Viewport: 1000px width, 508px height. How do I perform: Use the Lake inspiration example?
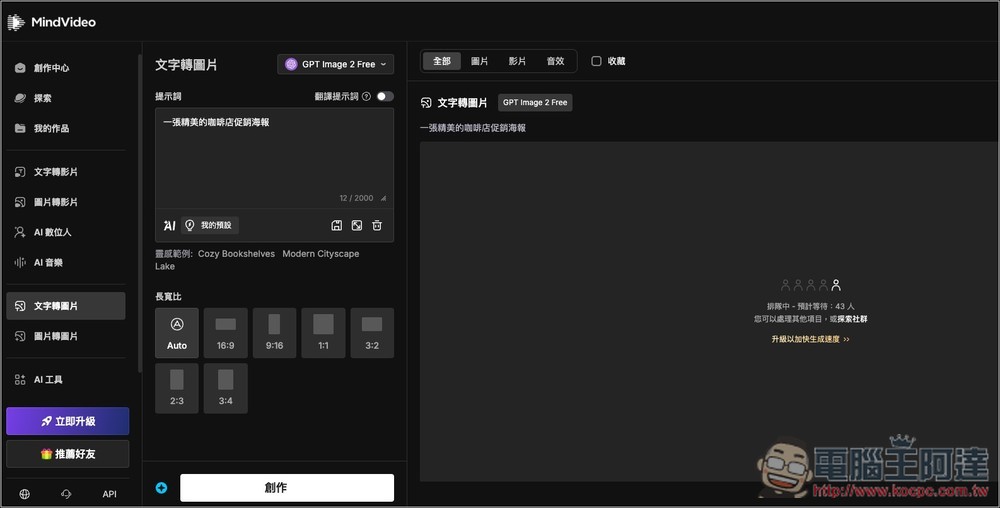click(x=165, y=266)
